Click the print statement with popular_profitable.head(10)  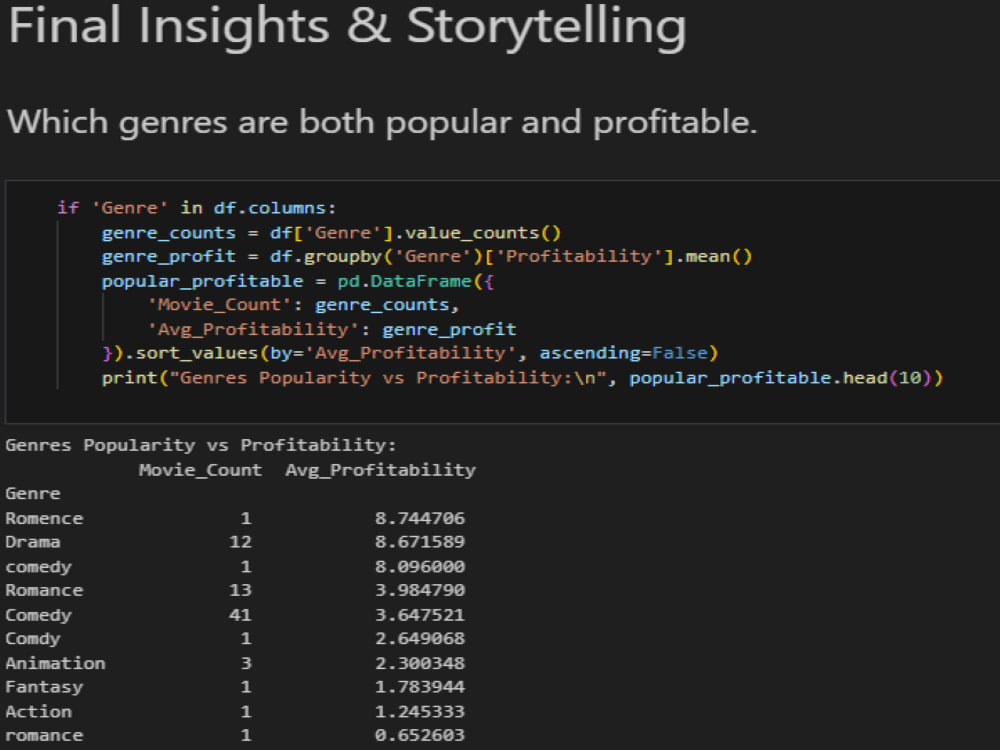(x=522, y=378)
